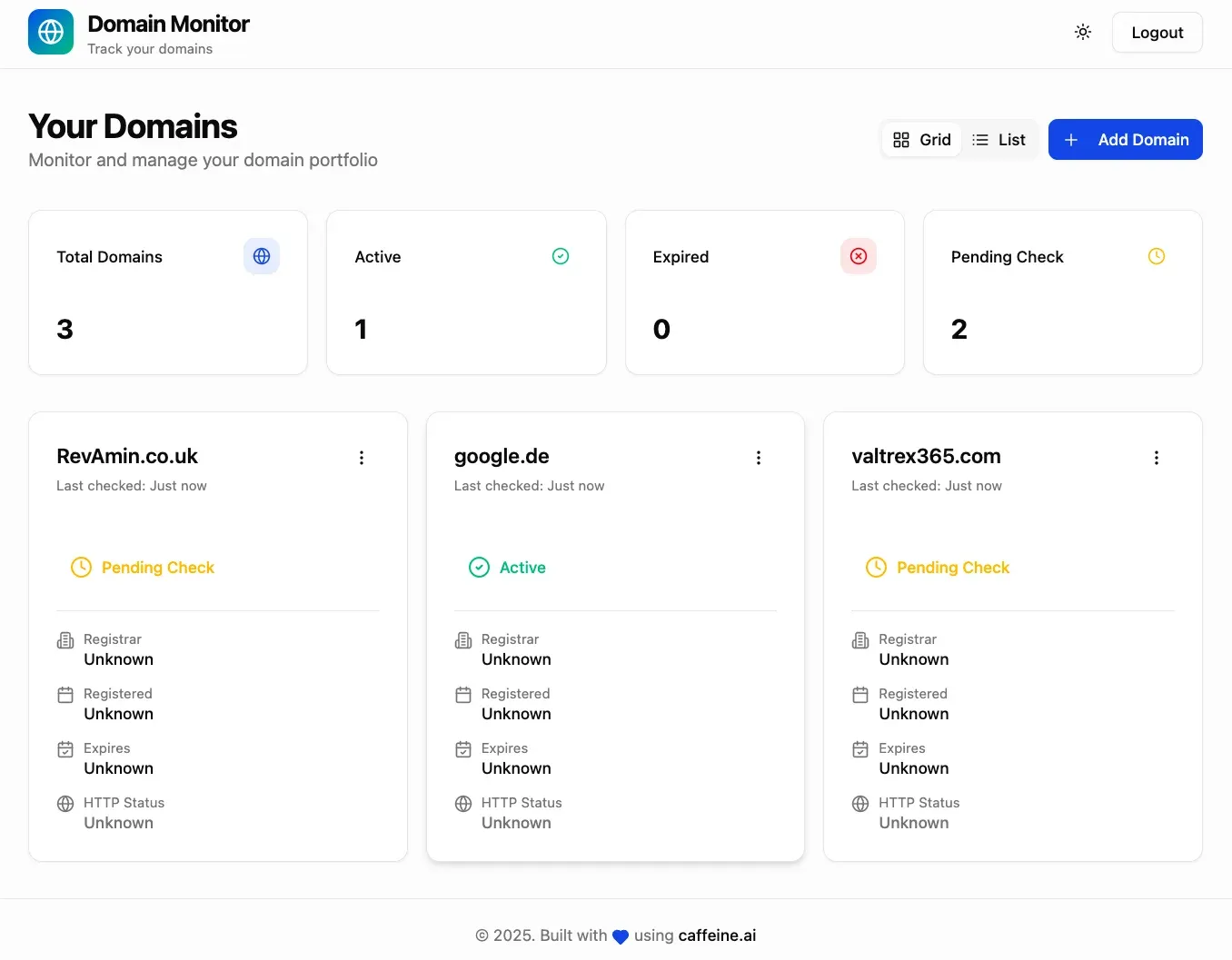The image size is (1232, 960).
Task: Click the HTTP Status globe icon on valtrex365.com
Action: pyautogui.click(x=859, y=804)
